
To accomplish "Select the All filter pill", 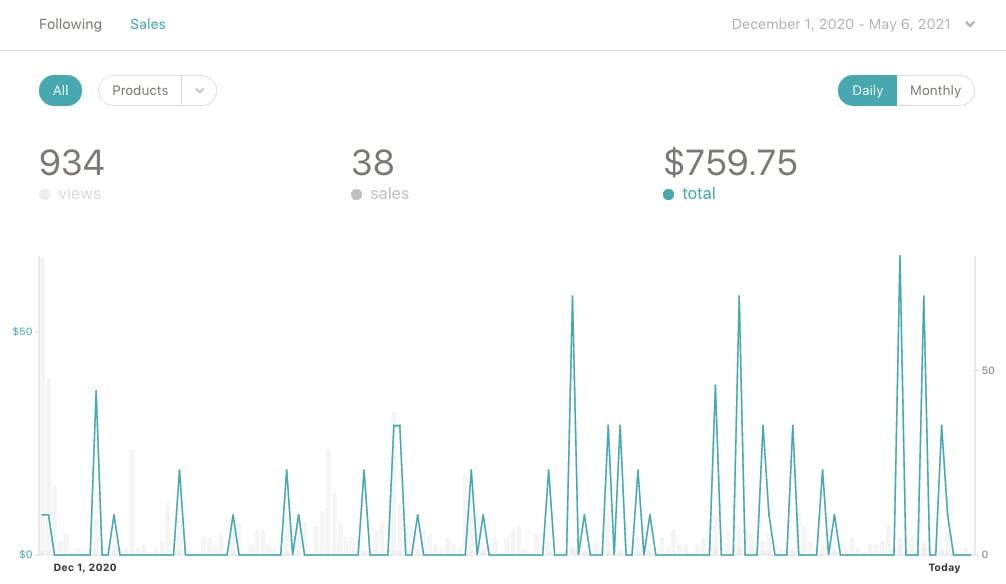I will [60, 90].
